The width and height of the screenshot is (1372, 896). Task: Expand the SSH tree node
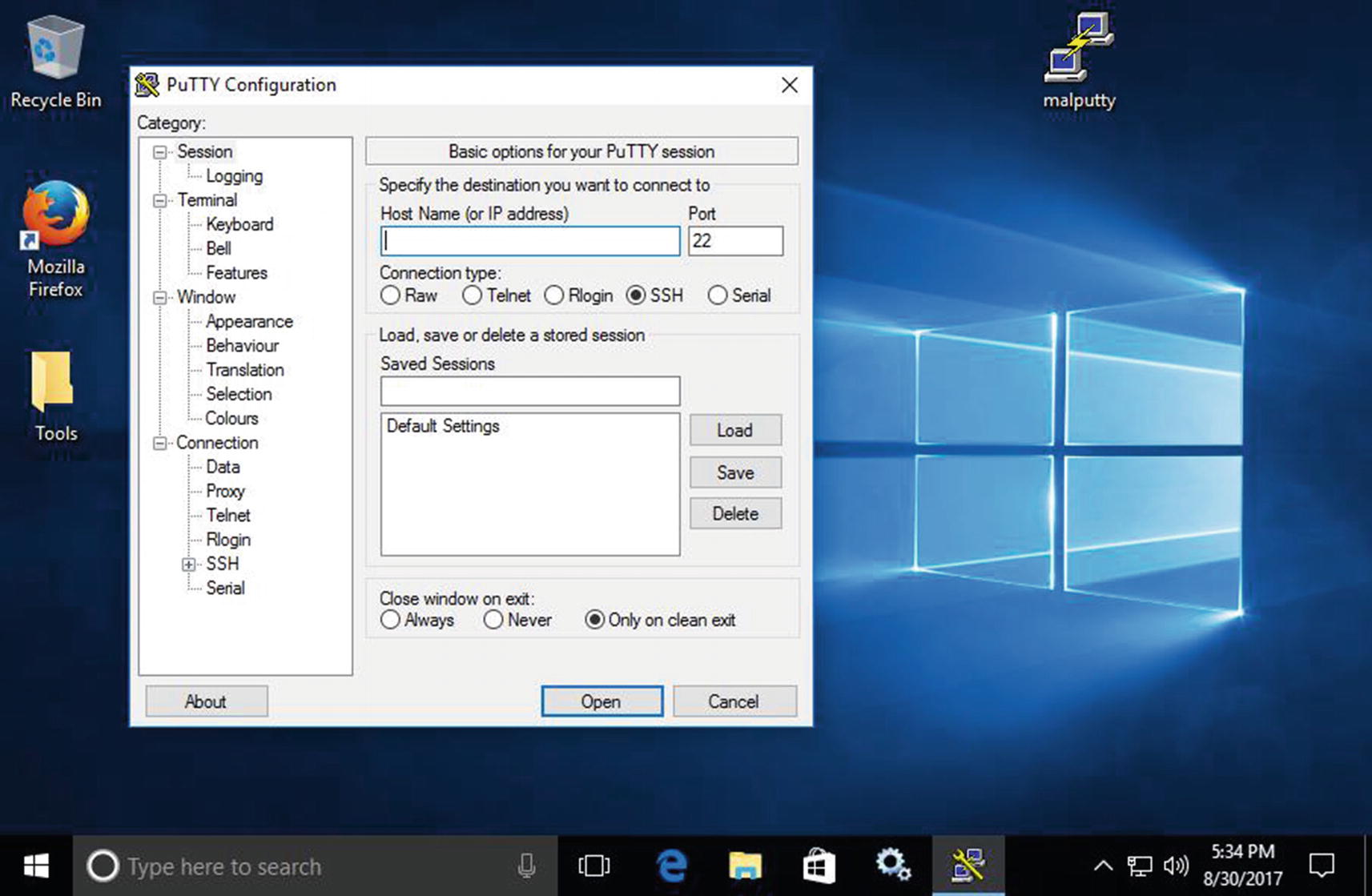point(189,565)
